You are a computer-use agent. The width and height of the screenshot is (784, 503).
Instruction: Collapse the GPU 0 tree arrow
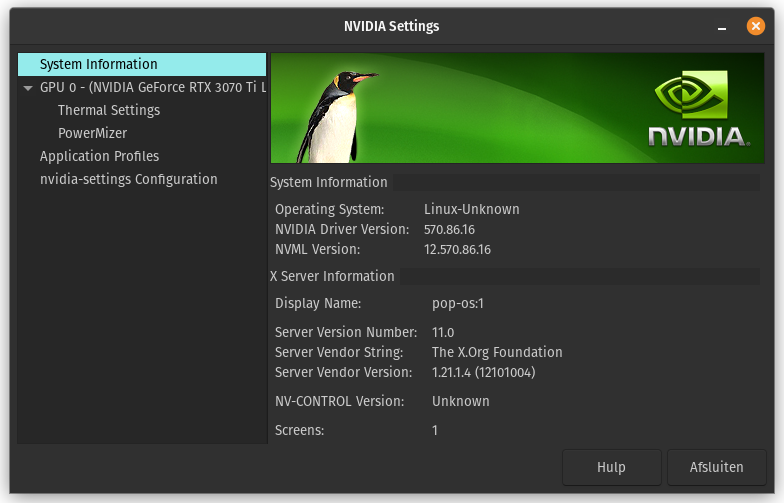28,88
